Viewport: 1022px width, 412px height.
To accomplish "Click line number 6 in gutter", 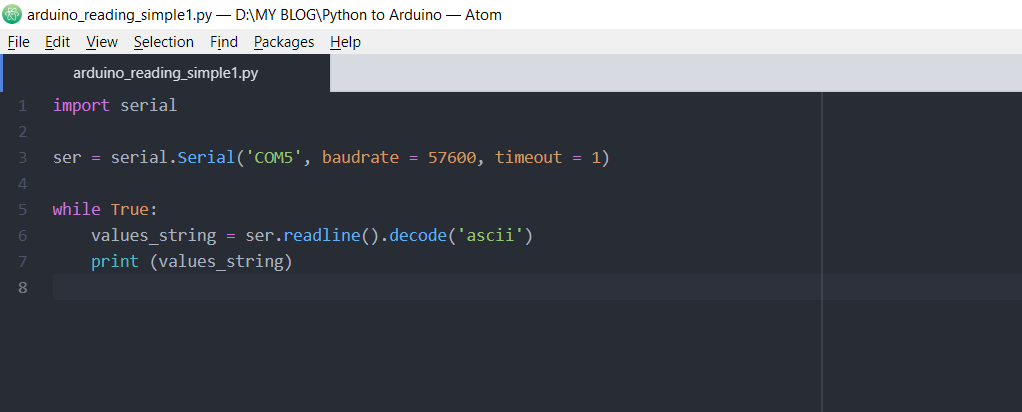I will click(x=23, y=236).
